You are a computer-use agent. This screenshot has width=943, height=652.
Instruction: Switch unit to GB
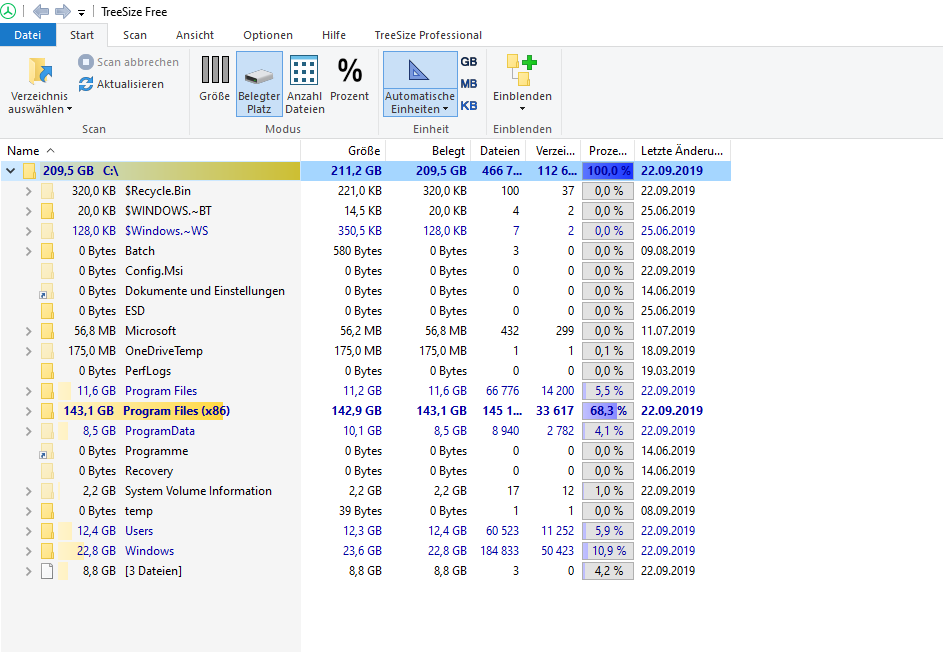coord(468,61)
